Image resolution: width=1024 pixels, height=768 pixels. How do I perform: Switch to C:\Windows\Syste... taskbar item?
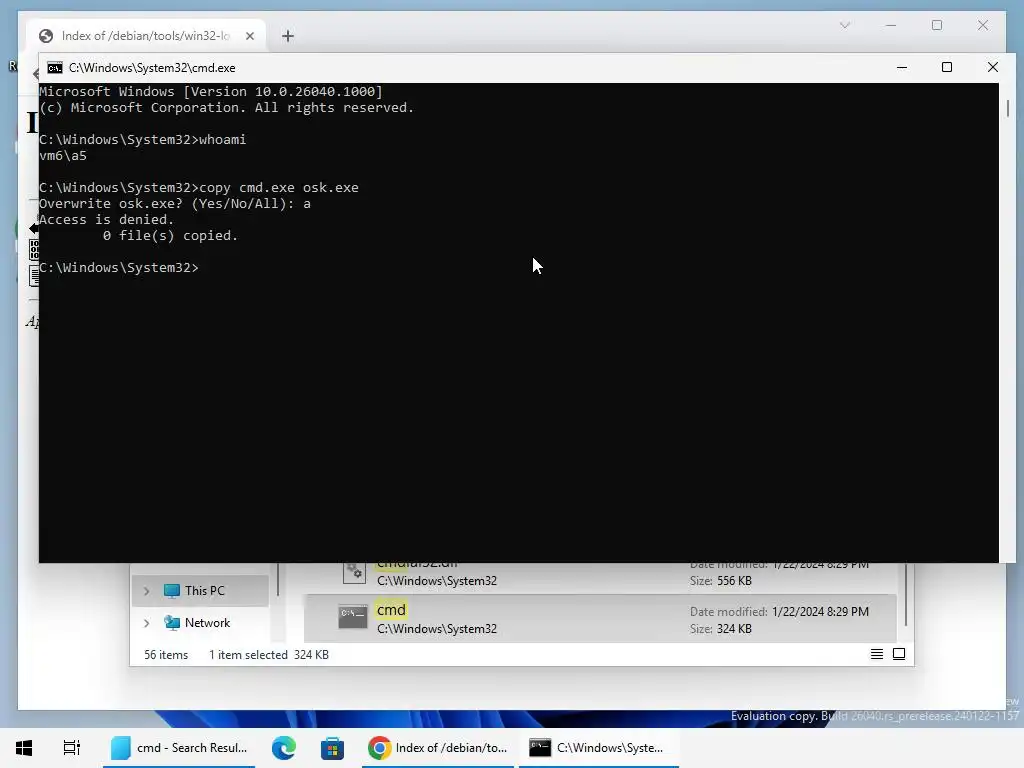click(598, 748)
